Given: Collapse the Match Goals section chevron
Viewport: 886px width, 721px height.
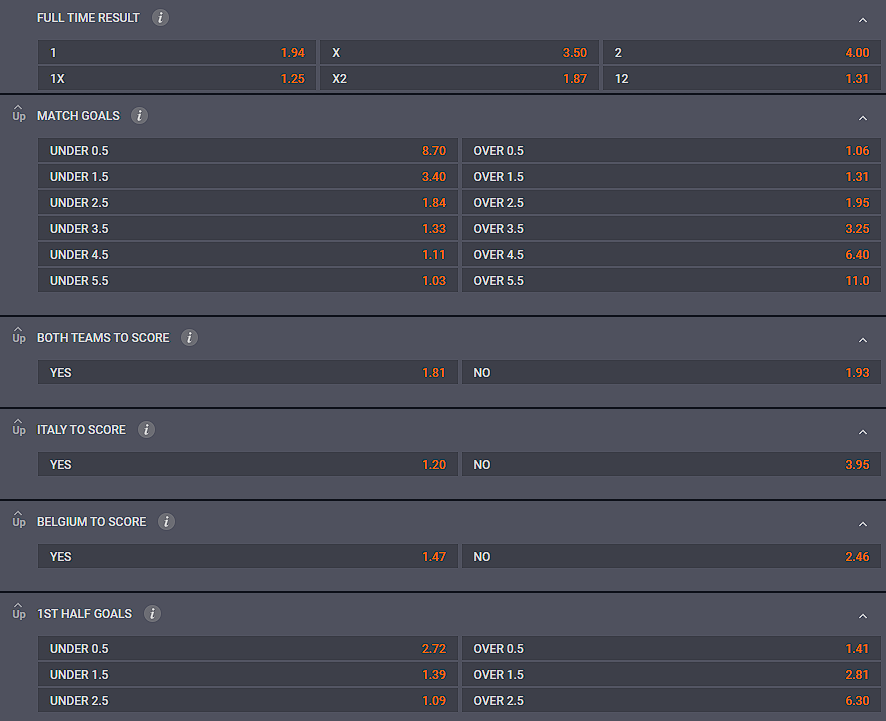Looking at the screenshot, I should [x=862, y=118].
